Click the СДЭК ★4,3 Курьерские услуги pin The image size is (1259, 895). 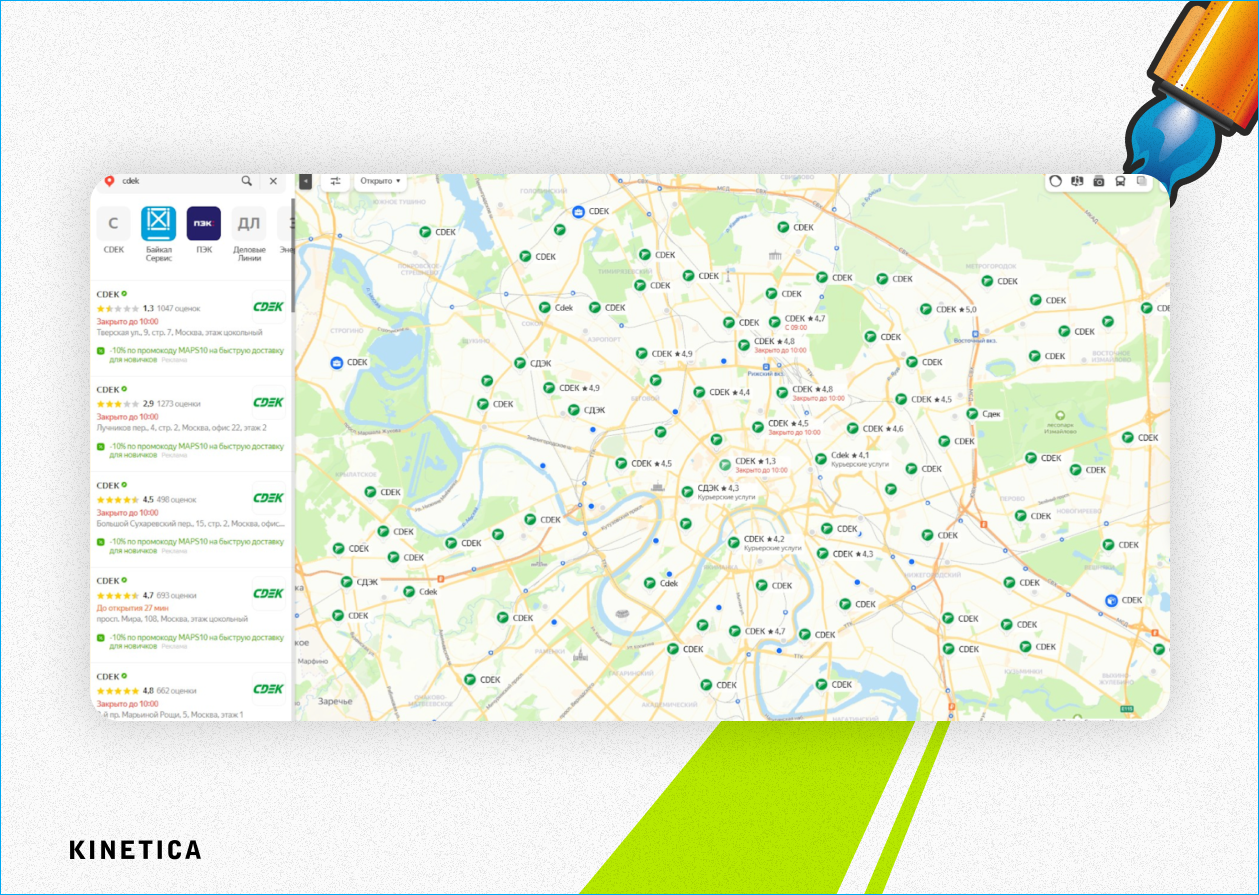(x=687, y=491)
